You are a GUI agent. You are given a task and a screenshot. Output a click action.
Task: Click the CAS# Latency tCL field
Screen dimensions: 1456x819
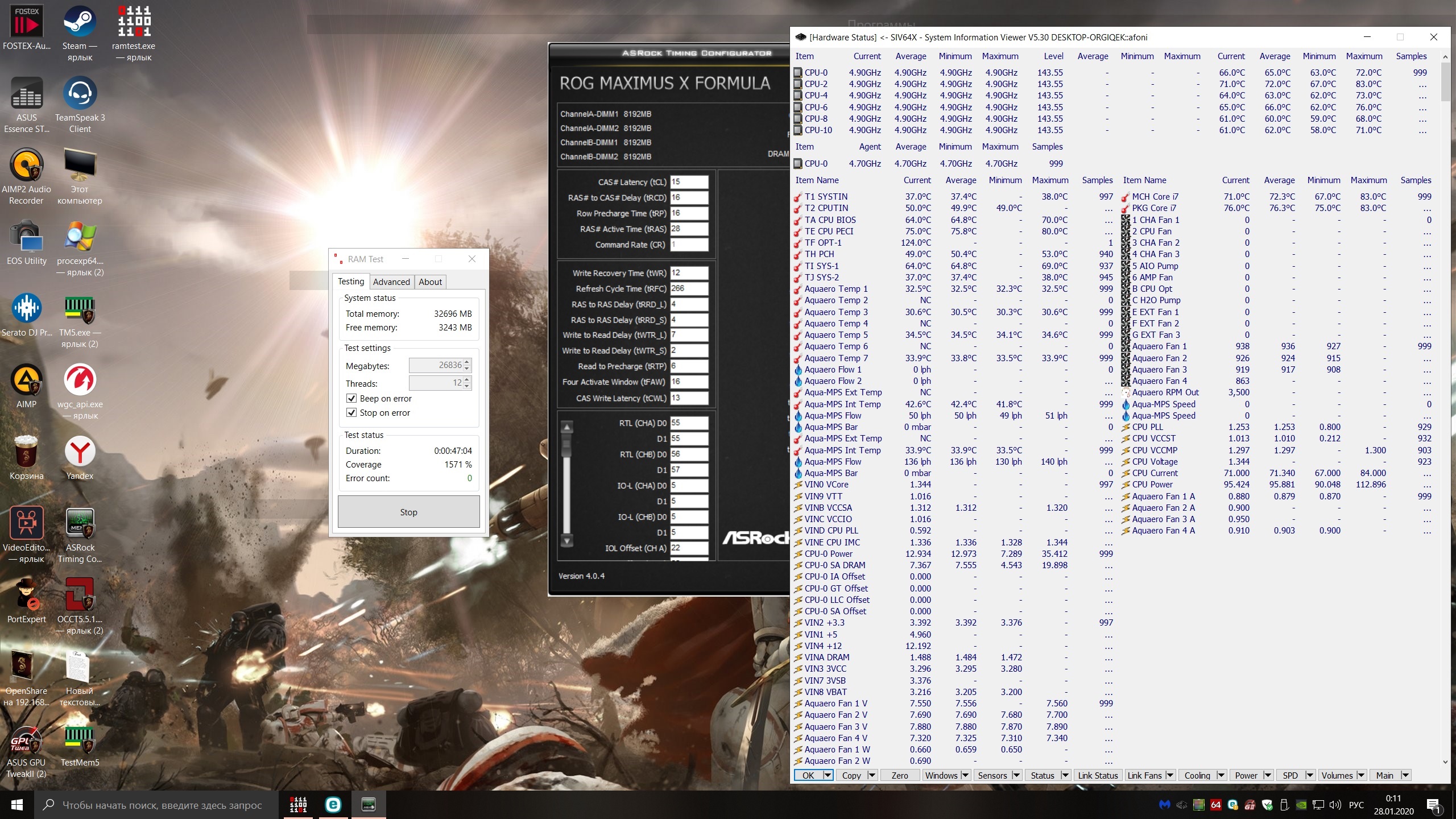[x=689, y=182]
